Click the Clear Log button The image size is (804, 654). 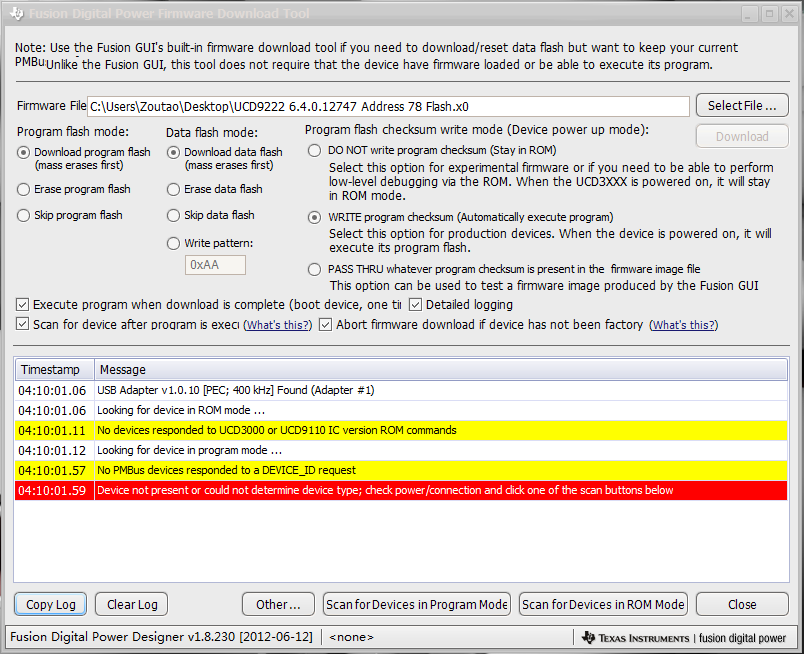[132, 605]
